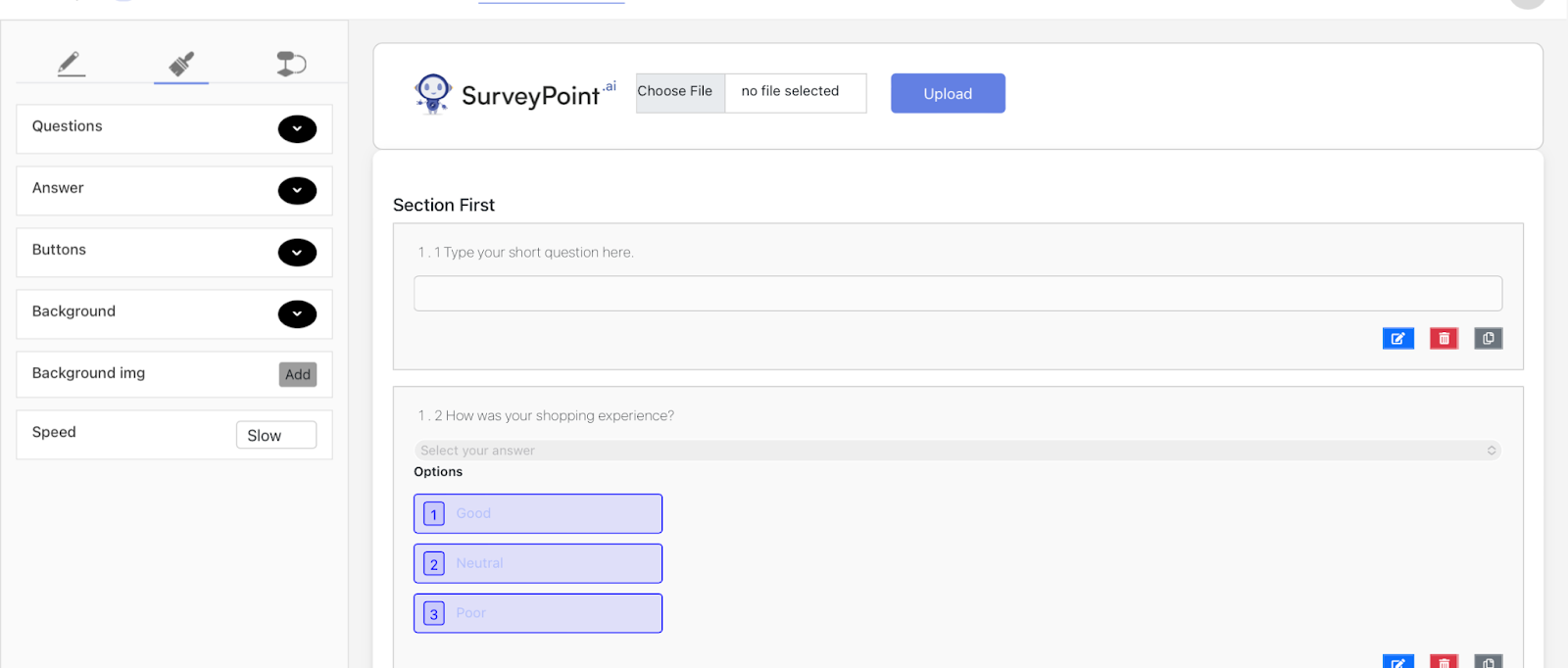This screenshot has width=1568, height=668.
Task: Click Add for Background img
Action: (298, 374)
